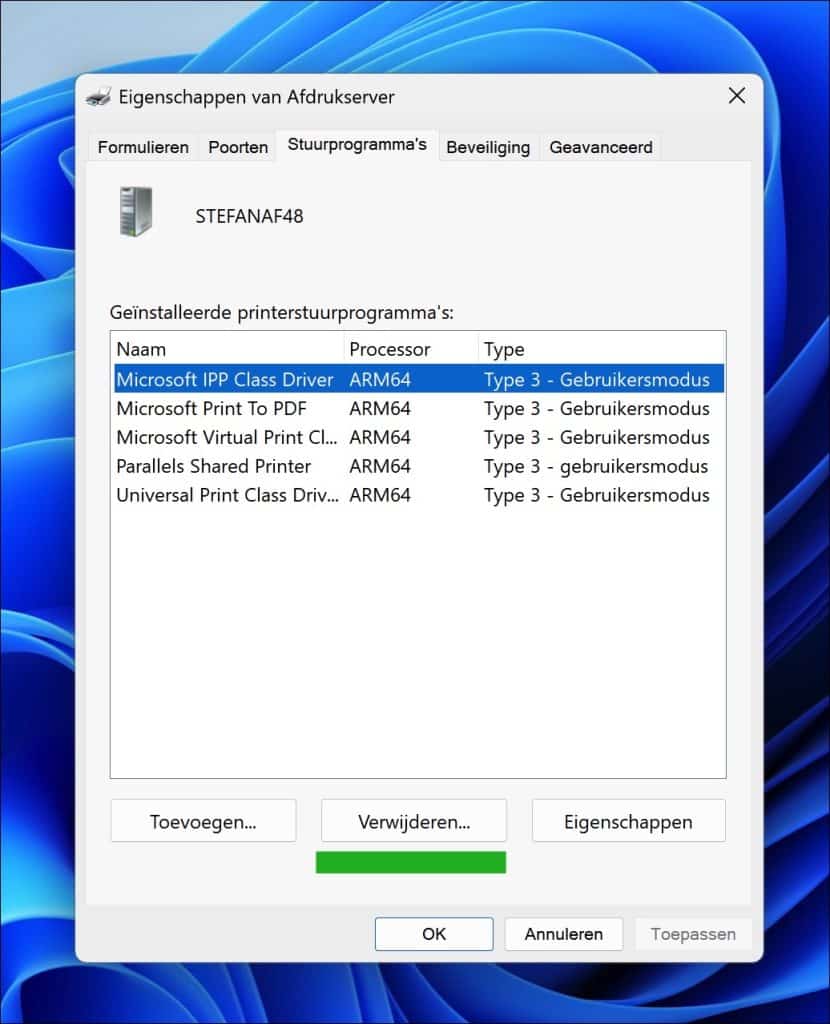
Task: Cancel with the Annuleren button
Action: 564,934
